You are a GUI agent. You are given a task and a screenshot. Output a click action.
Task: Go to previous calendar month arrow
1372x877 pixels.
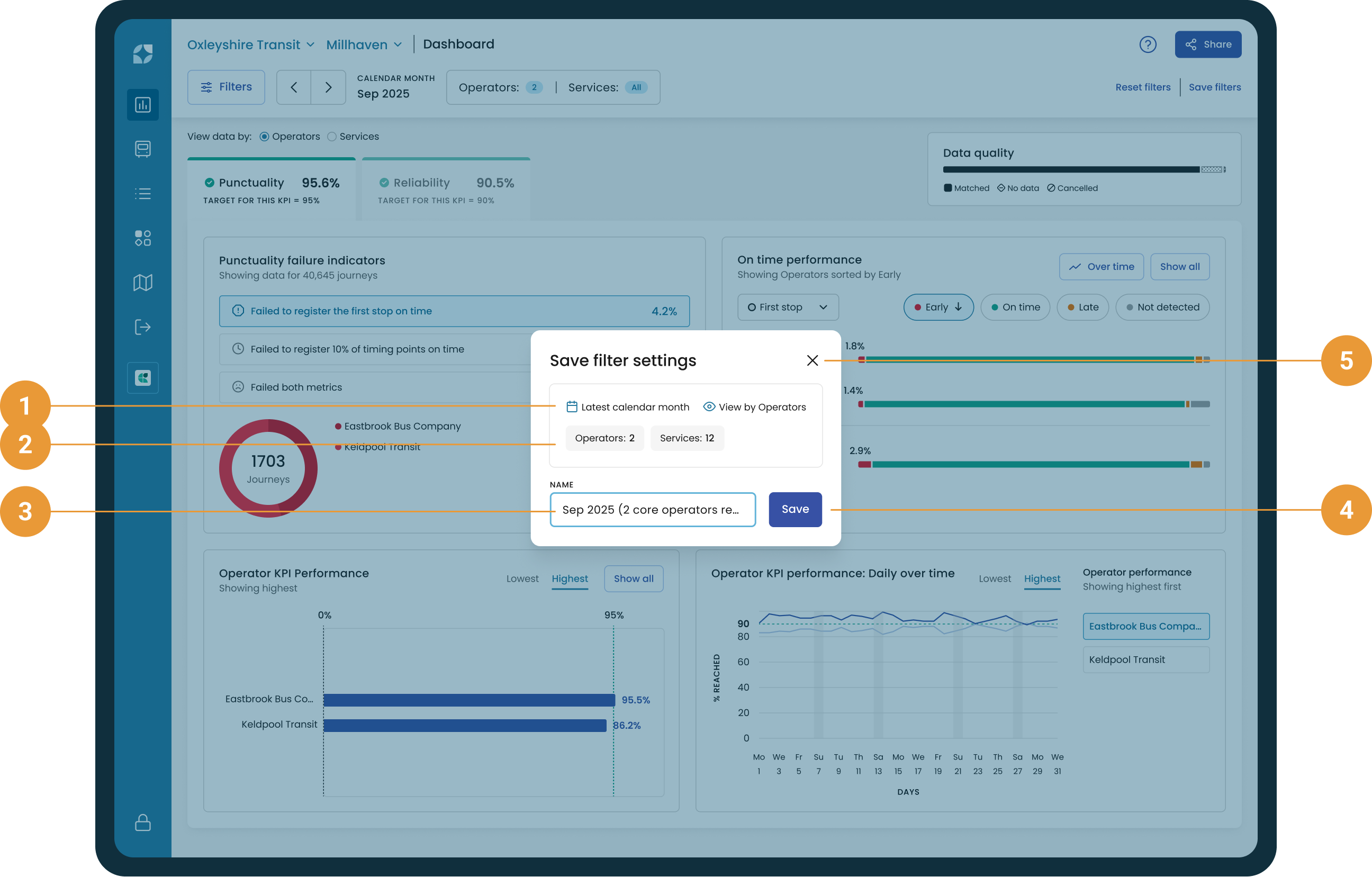[294, 87]
